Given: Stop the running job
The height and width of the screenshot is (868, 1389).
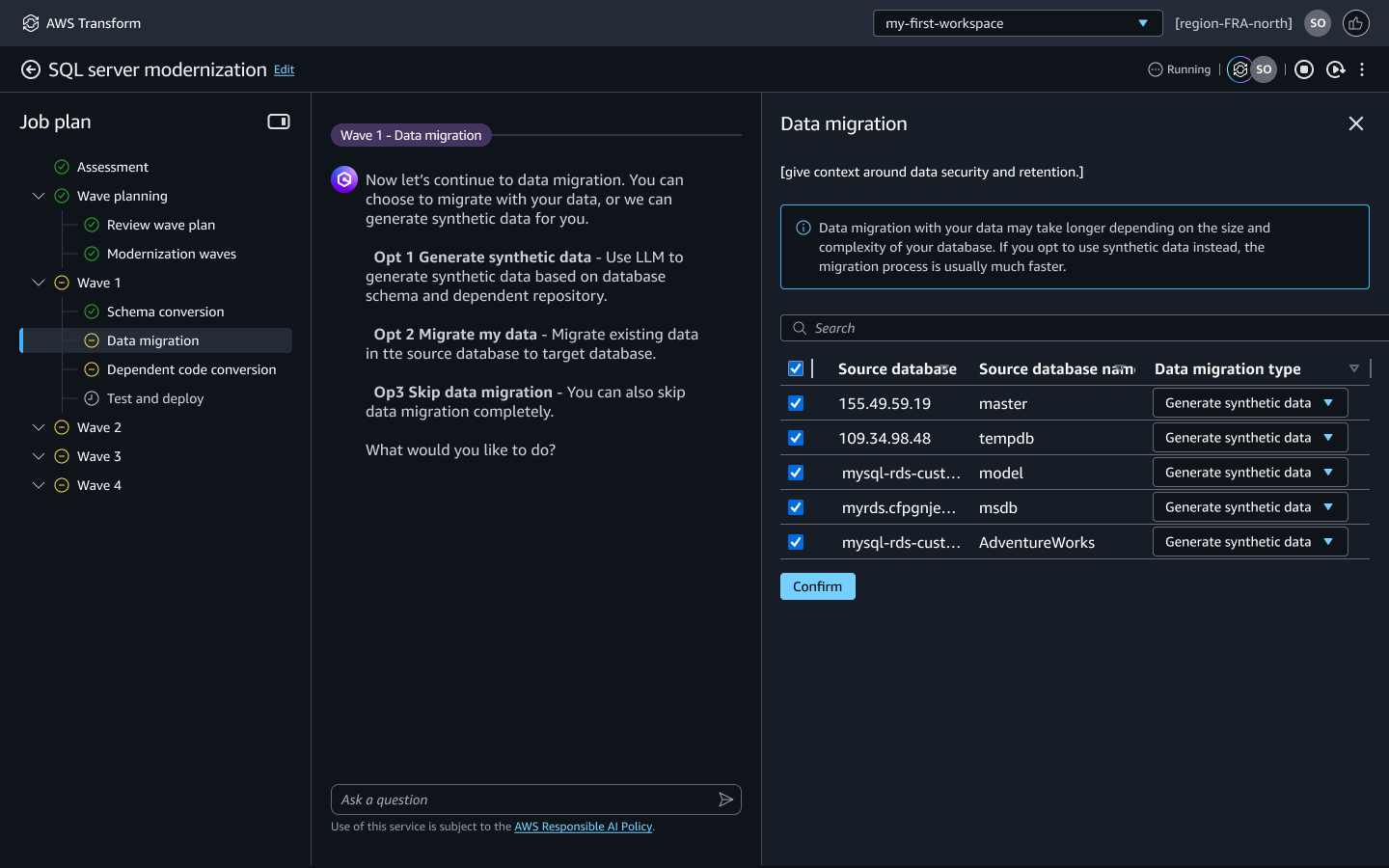Looking at the screenshot, I should tap(1304, 69).
